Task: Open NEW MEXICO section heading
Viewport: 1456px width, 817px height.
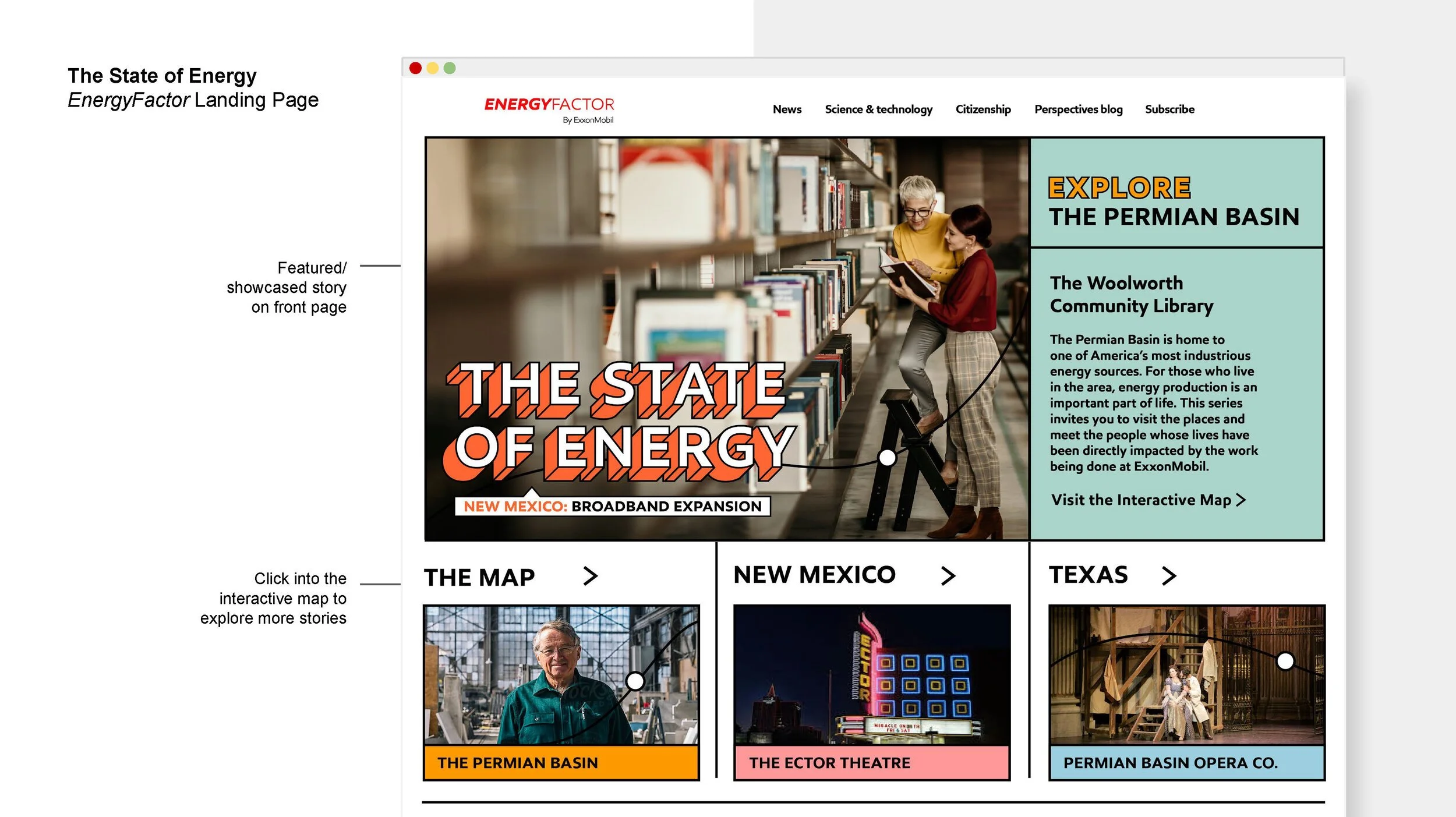Action: pyautogui.click(x=814, y=575)
